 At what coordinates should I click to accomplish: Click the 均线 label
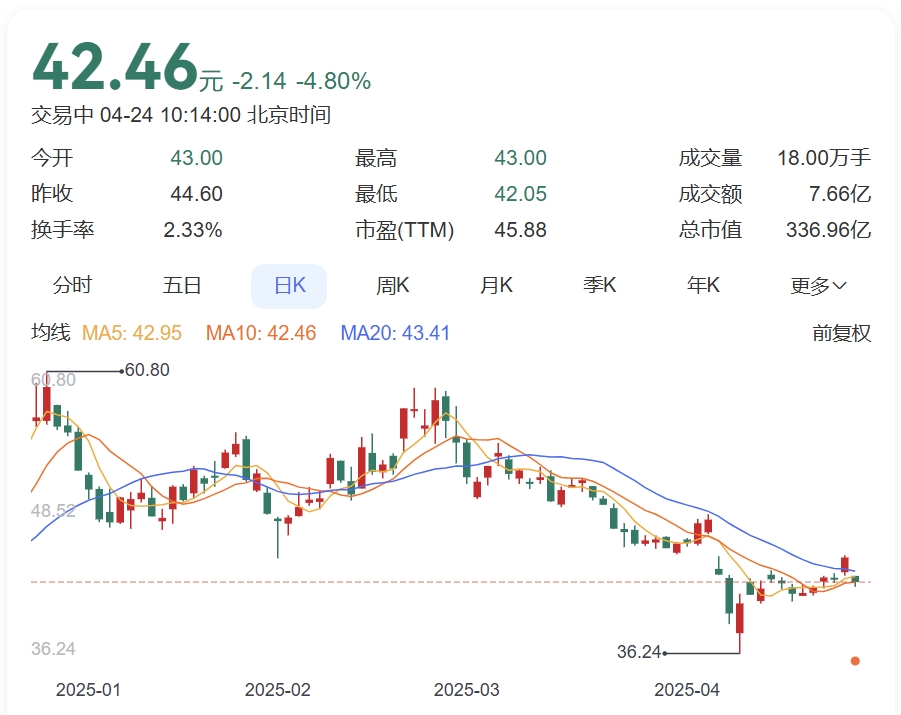[51, 333]
